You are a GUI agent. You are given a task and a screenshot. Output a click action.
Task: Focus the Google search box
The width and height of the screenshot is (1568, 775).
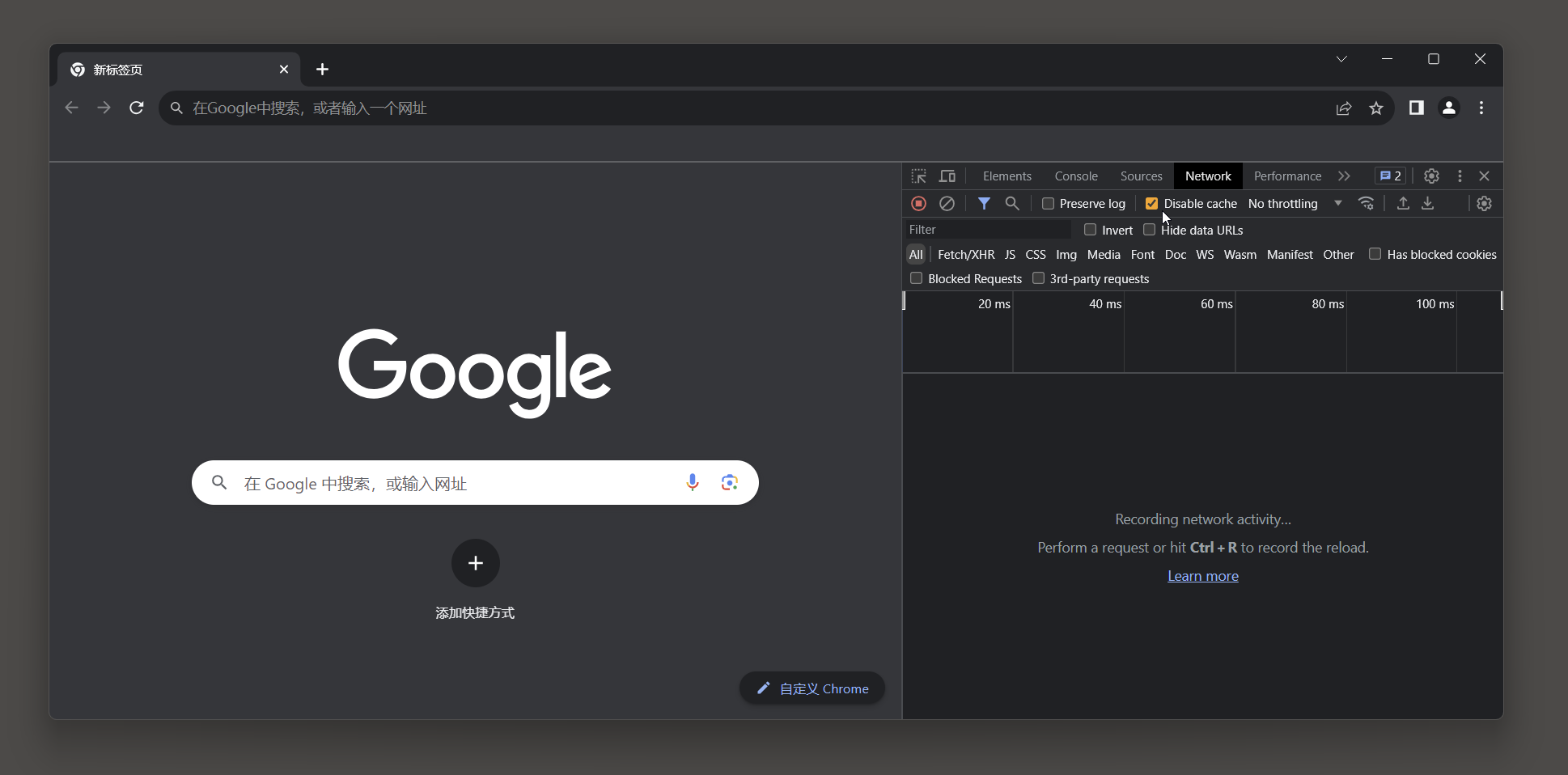click(x=475, y=482)
